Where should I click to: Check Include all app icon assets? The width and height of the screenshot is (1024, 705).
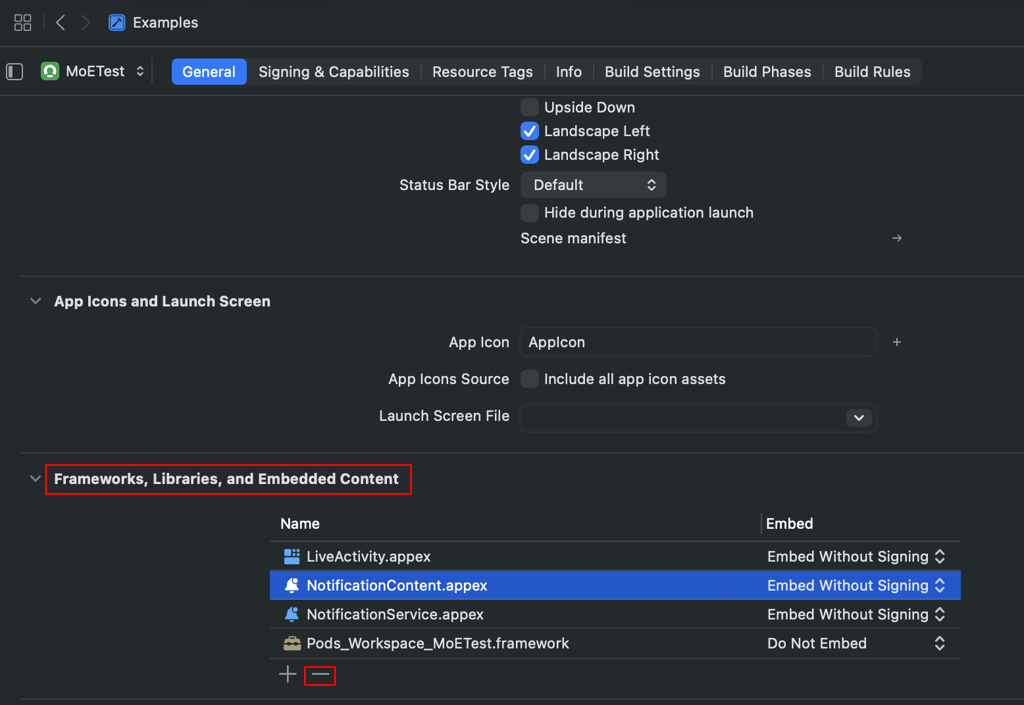(x=530, y=379)
